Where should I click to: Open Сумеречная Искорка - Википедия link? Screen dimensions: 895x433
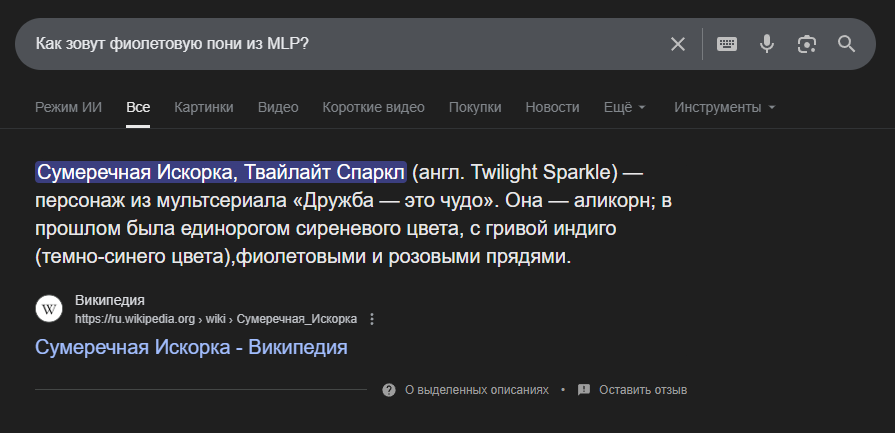pos(191,347)
